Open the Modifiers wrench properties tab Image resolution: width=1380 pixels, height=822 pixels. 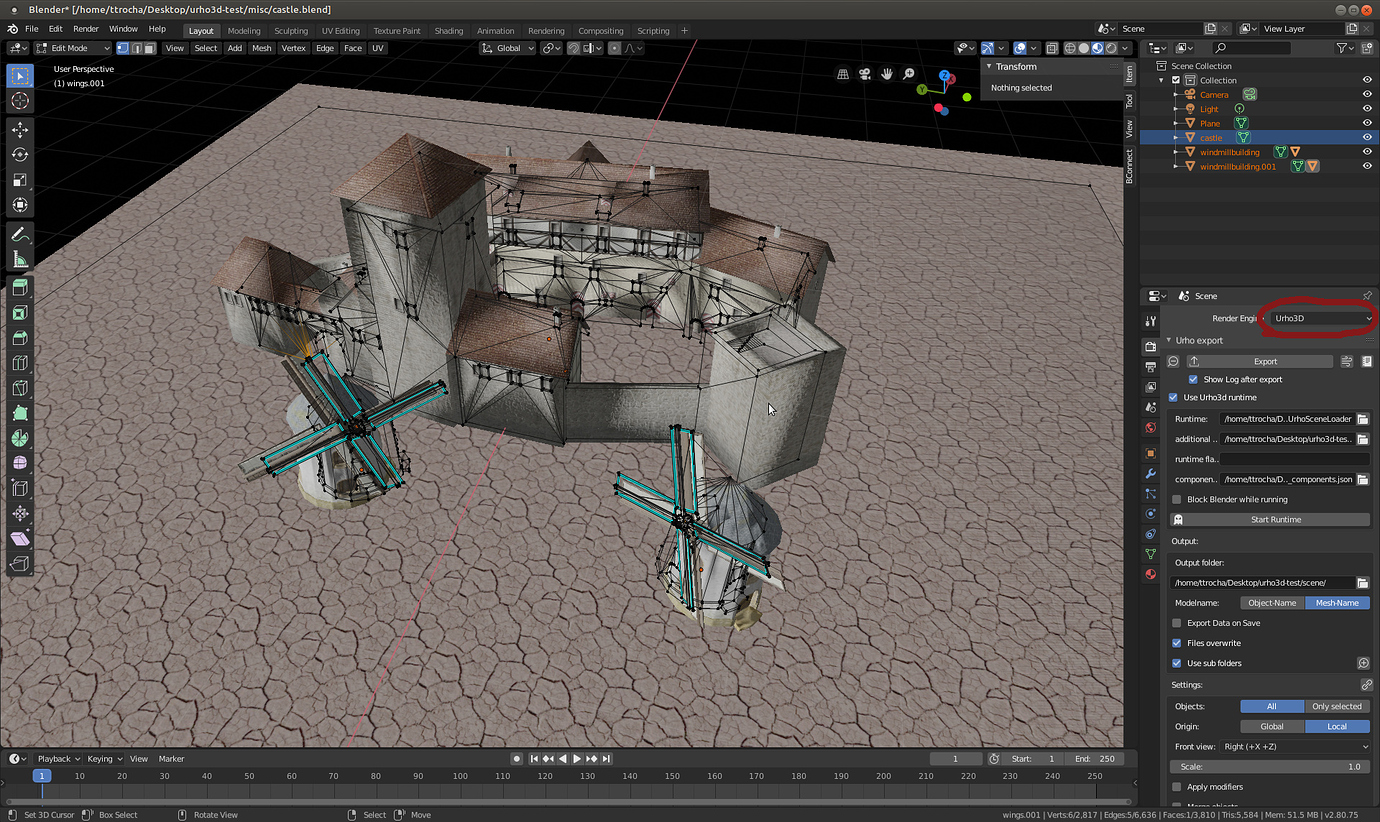[1151, 473]
